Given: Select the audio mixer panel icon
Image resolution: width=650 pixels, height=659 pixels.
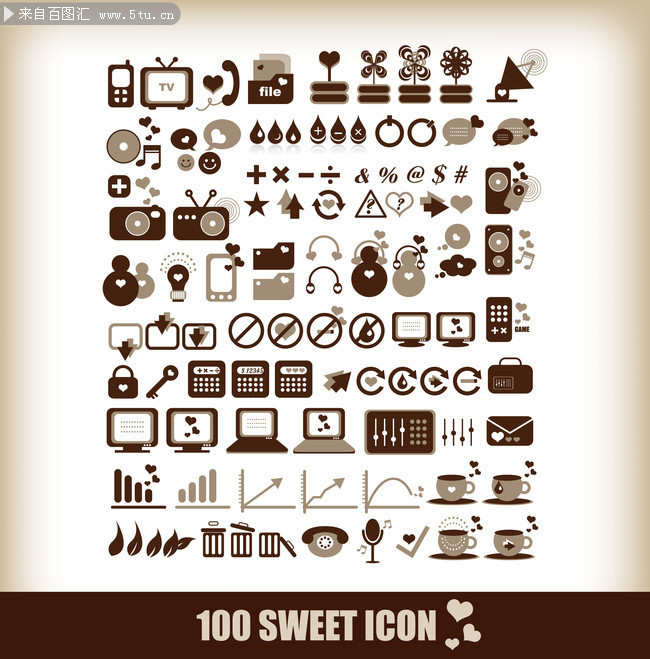Looking at the screenshot, I should click(x=400, y=432).
